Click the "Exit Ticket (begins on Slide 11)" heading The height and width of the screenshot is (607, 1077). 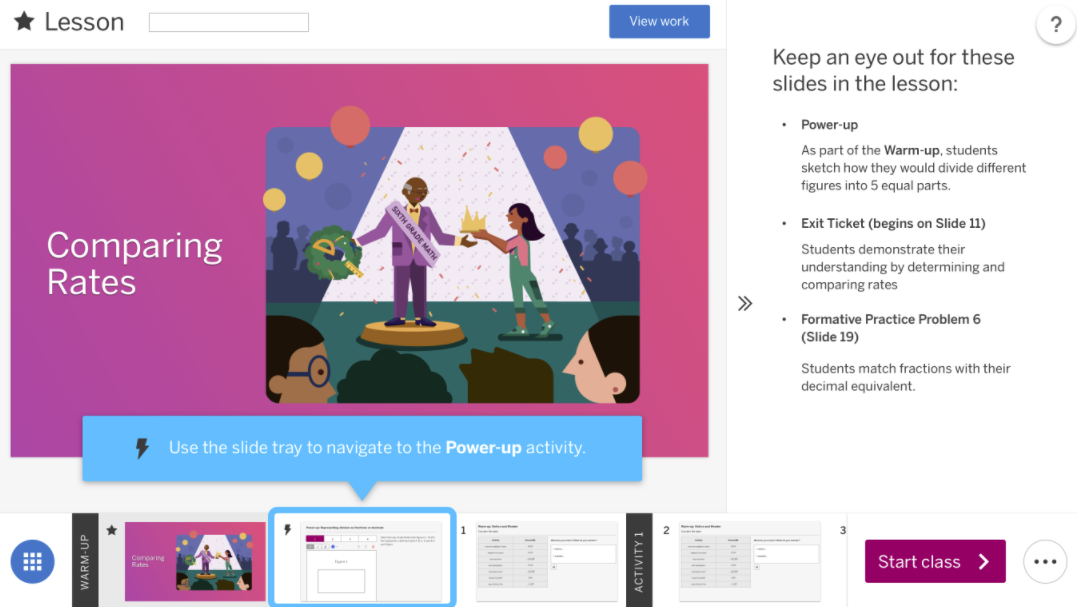(x=893, y=223)
